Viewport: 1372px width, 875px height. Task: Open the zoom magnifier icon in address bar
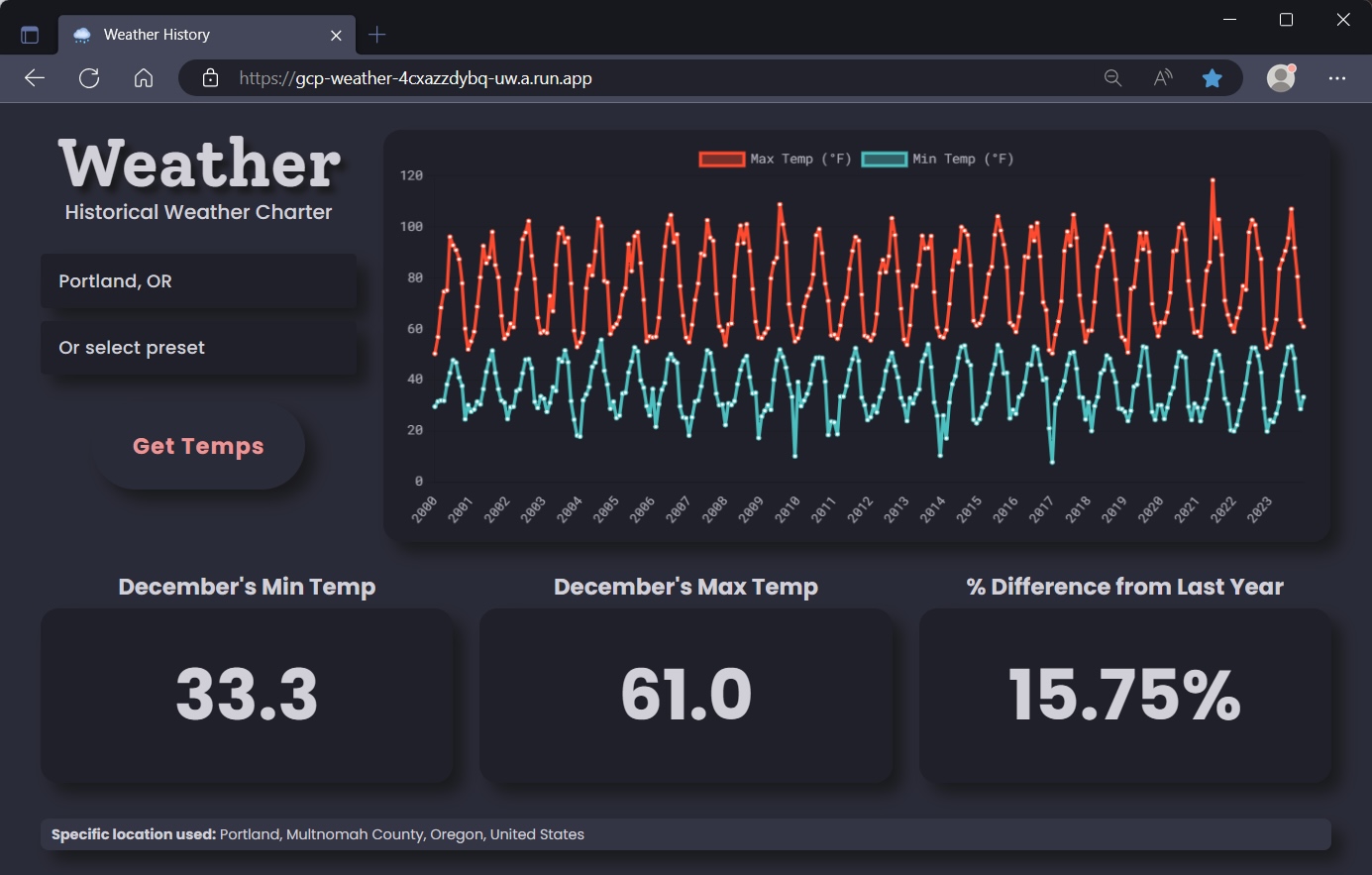click(1113, 78)
